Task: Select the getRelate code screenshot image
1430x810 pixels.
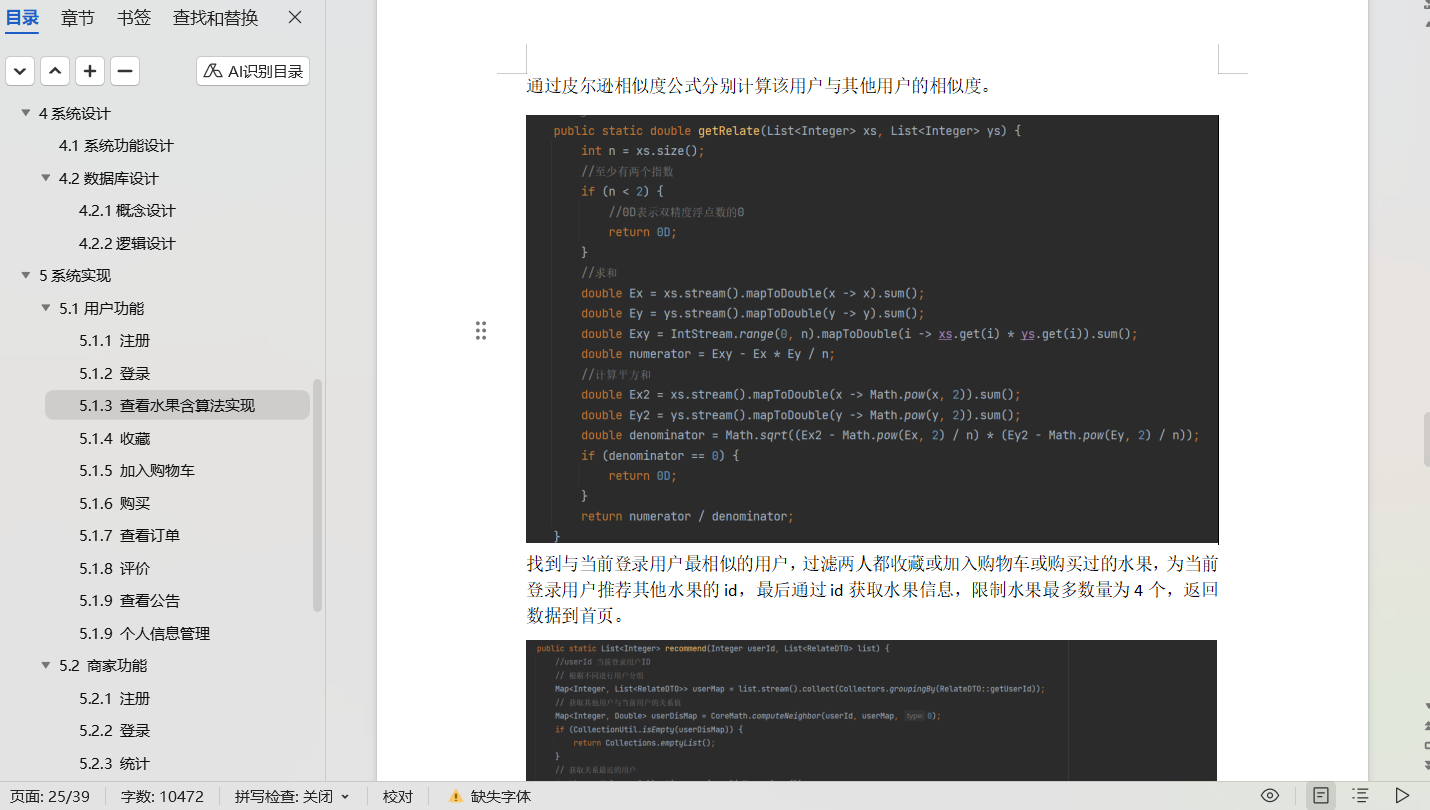Action: (872, 329)
